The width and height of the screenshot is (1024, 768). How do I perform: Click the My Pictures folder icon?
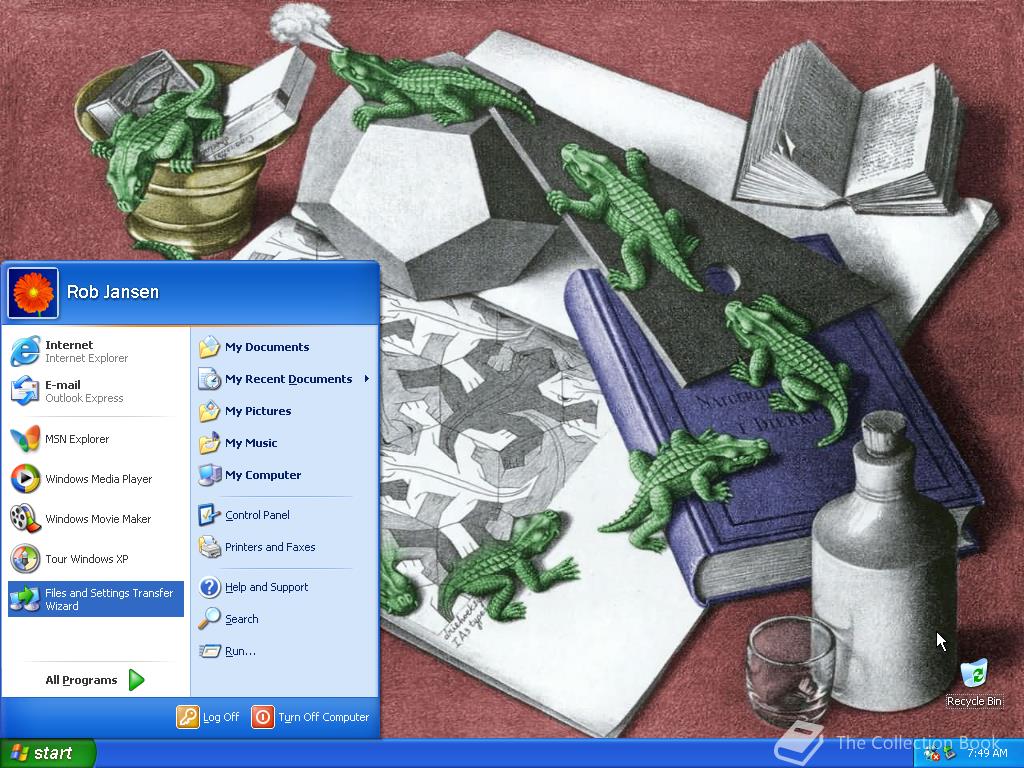point(210,411)
